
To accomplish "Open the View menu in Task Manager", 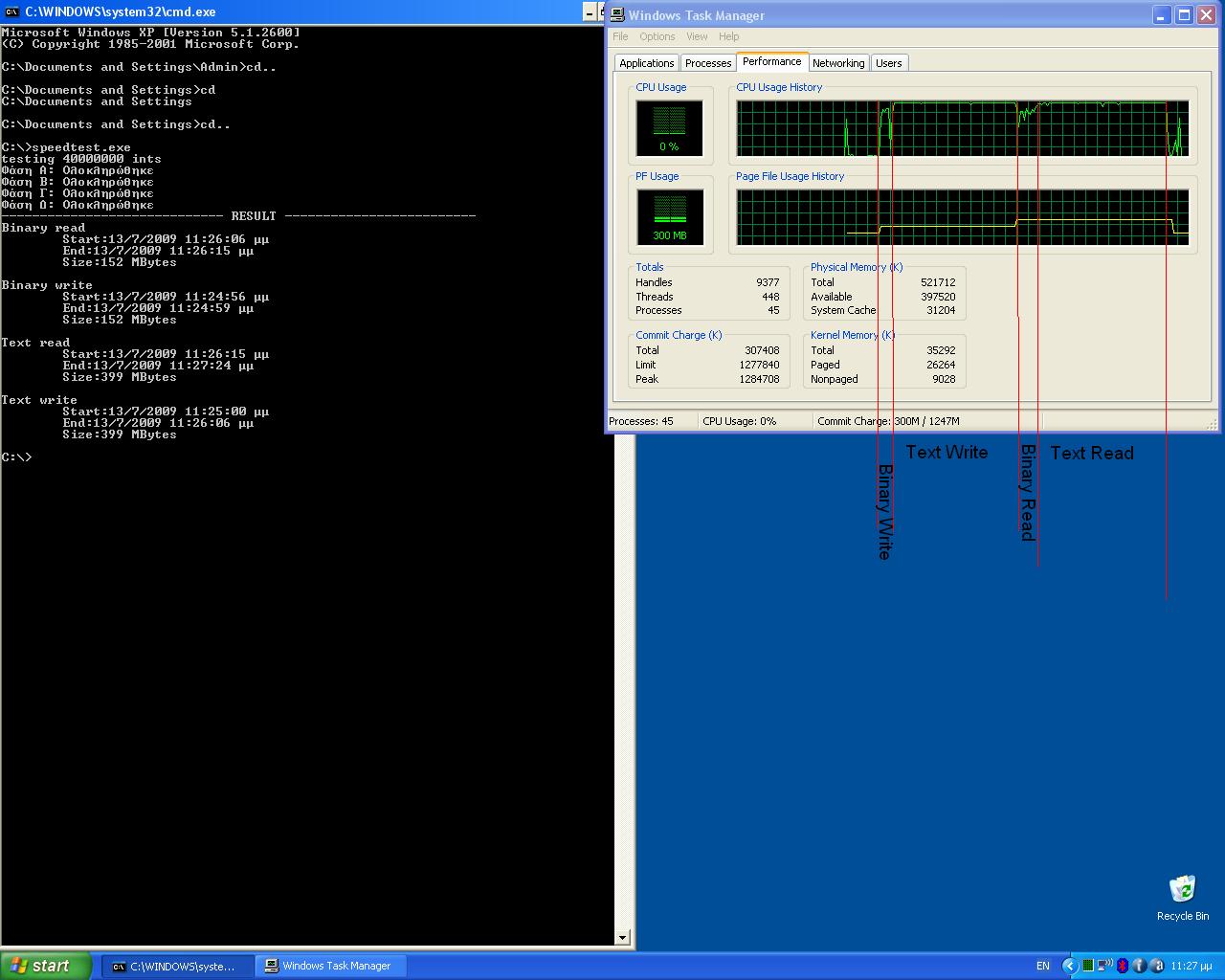I will click(697, 36).
